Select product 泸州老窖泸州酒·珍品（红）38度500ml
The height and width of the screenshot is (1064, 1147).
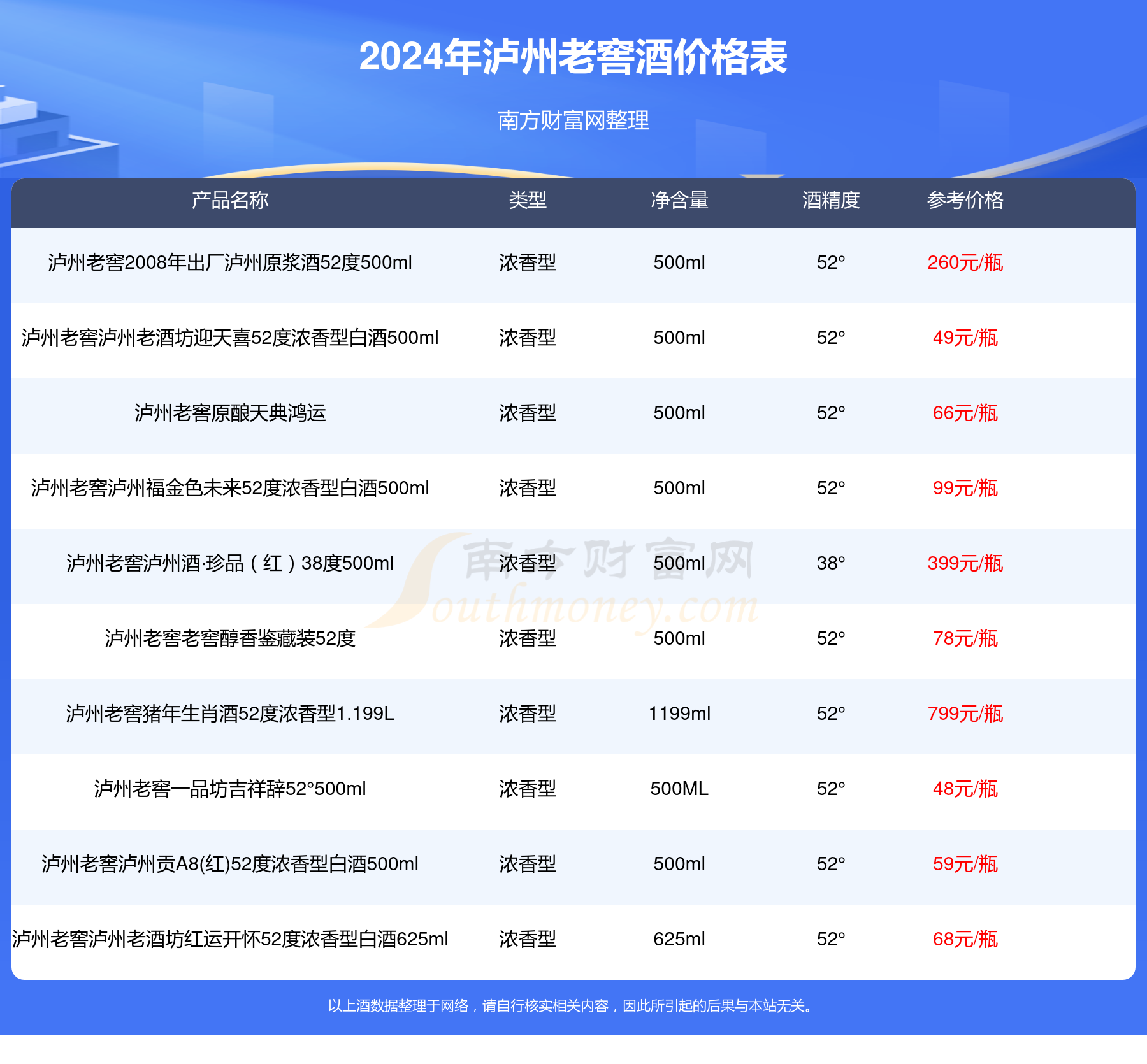(230, 563)
